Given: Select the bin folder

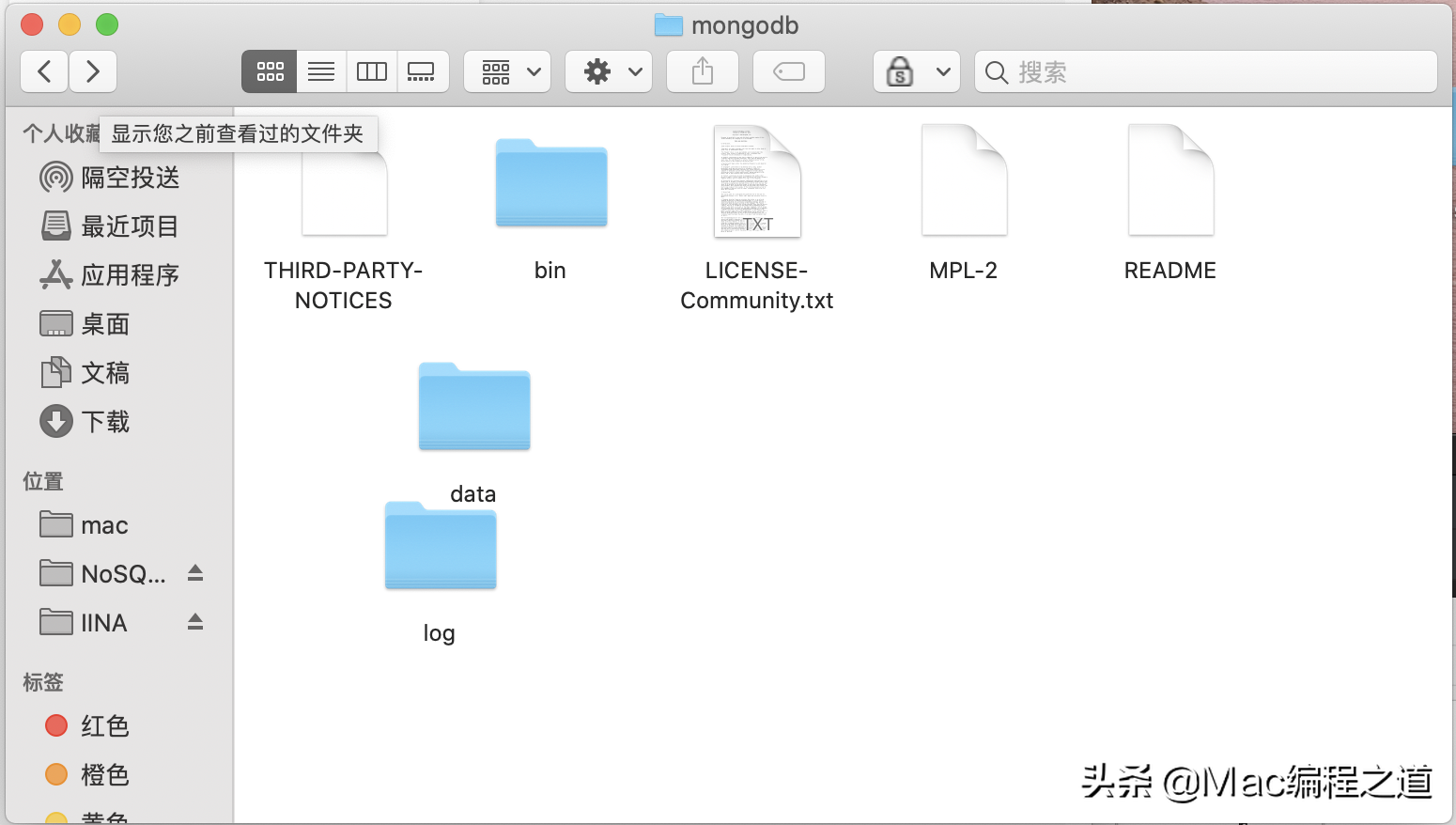Looking at the screenshot, I should [551, 182].
